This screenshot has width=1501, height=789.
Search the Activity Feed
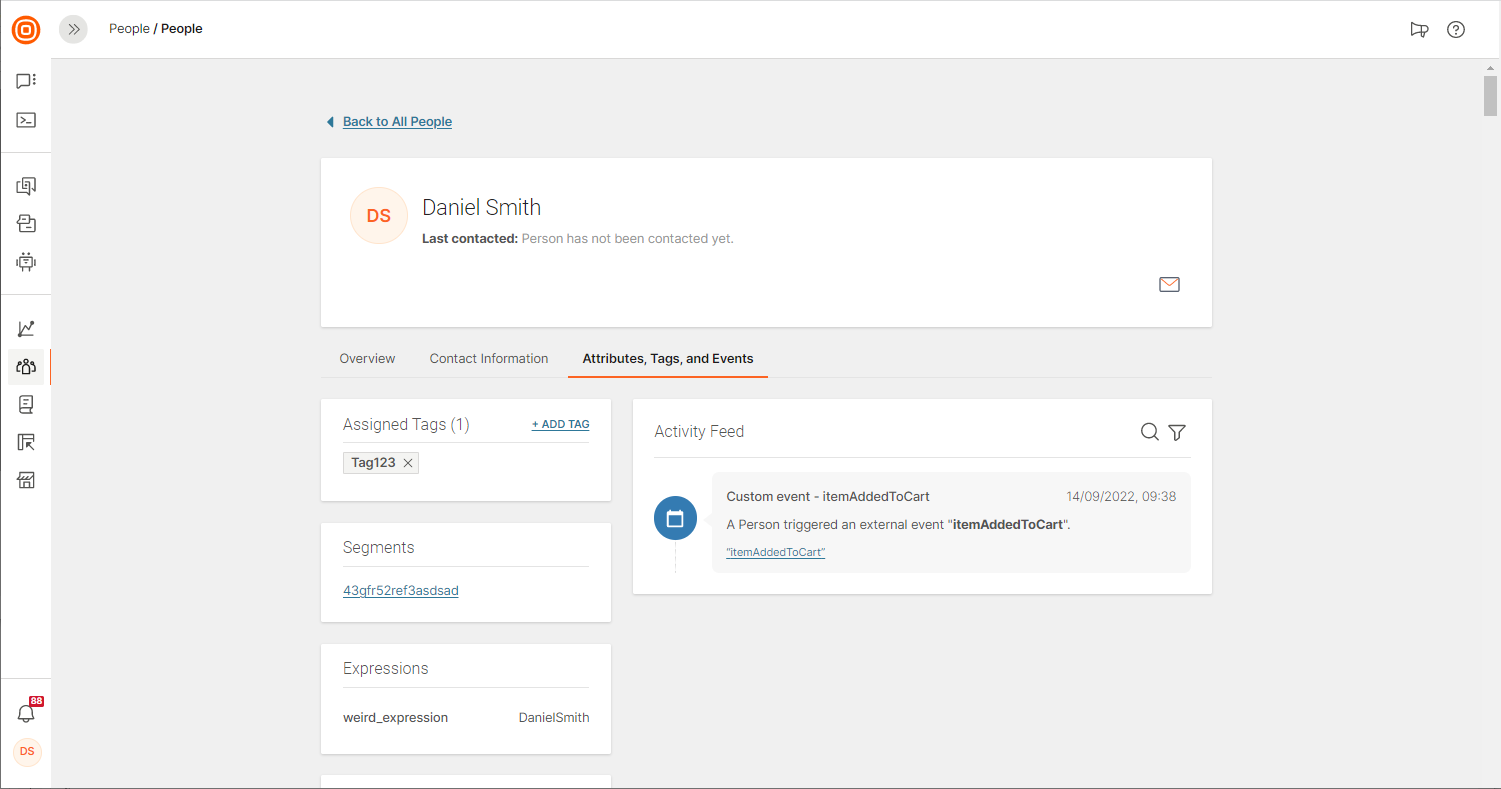point(1150,432)
